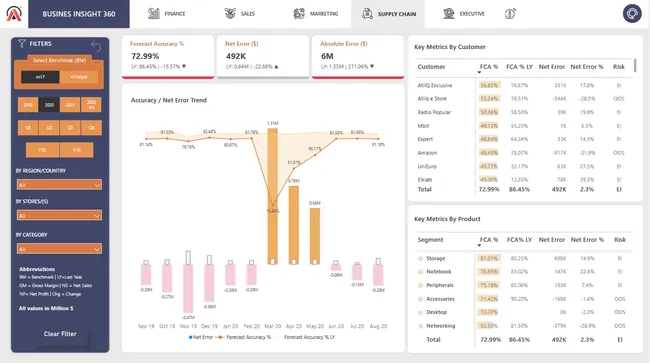Select fiscal year 2020
The width and height of the screenshot is (650, 363).
tap(49, 105)
